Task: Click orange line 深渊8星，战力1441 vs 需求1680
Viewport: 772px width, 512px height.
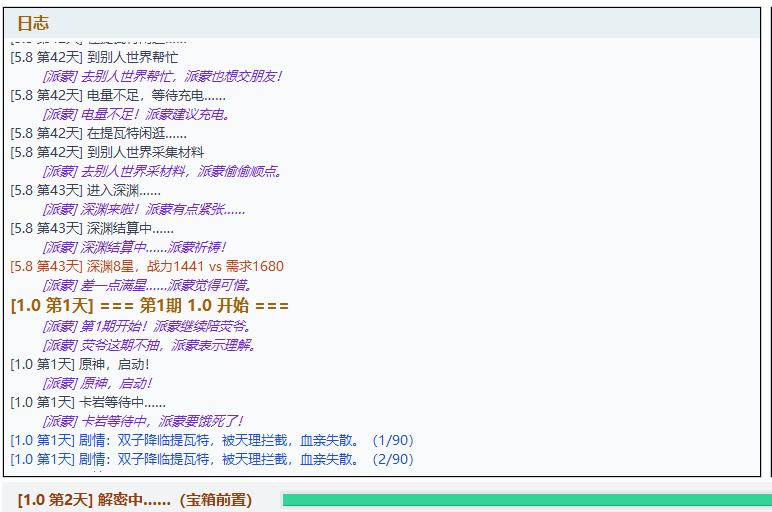Action: point(147,266)
